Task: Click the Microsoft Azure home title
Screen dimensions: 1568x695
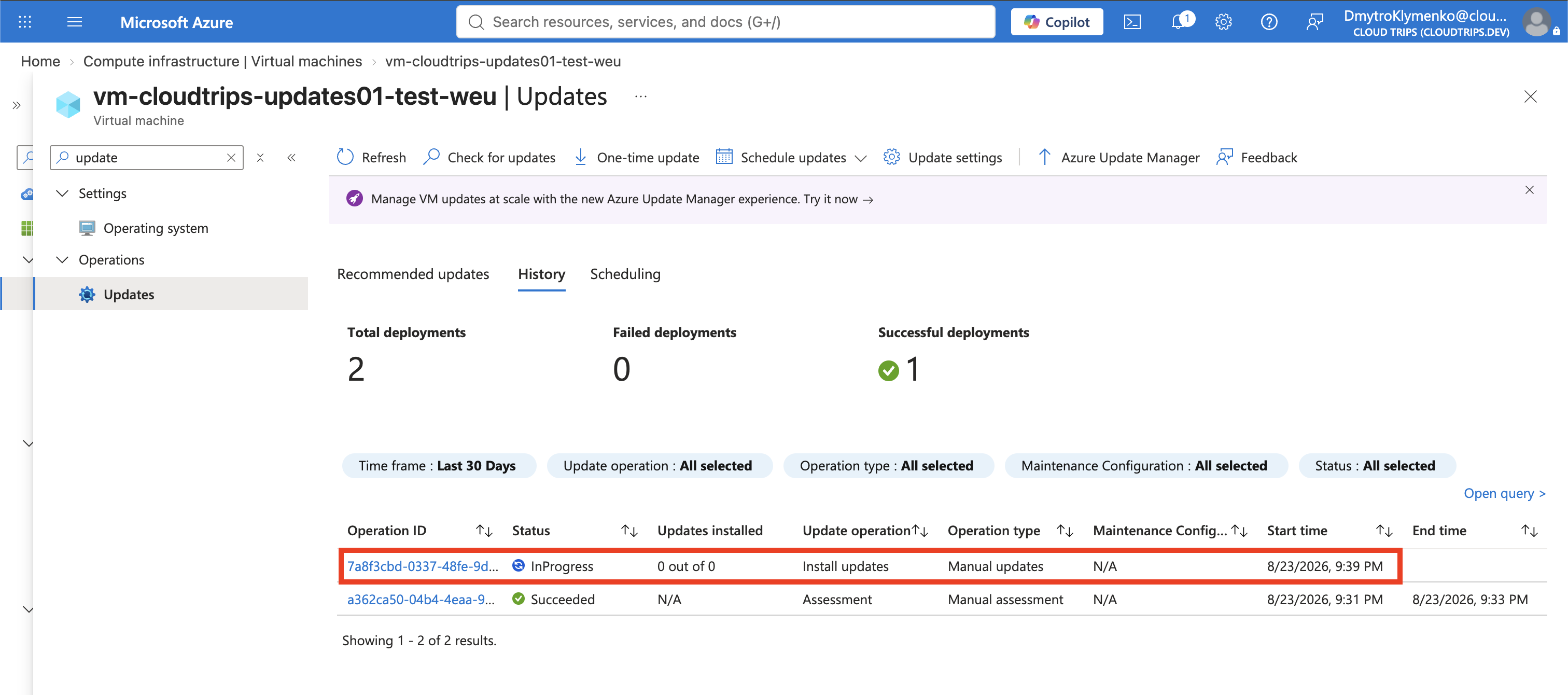Action: [x=176, y=22]
